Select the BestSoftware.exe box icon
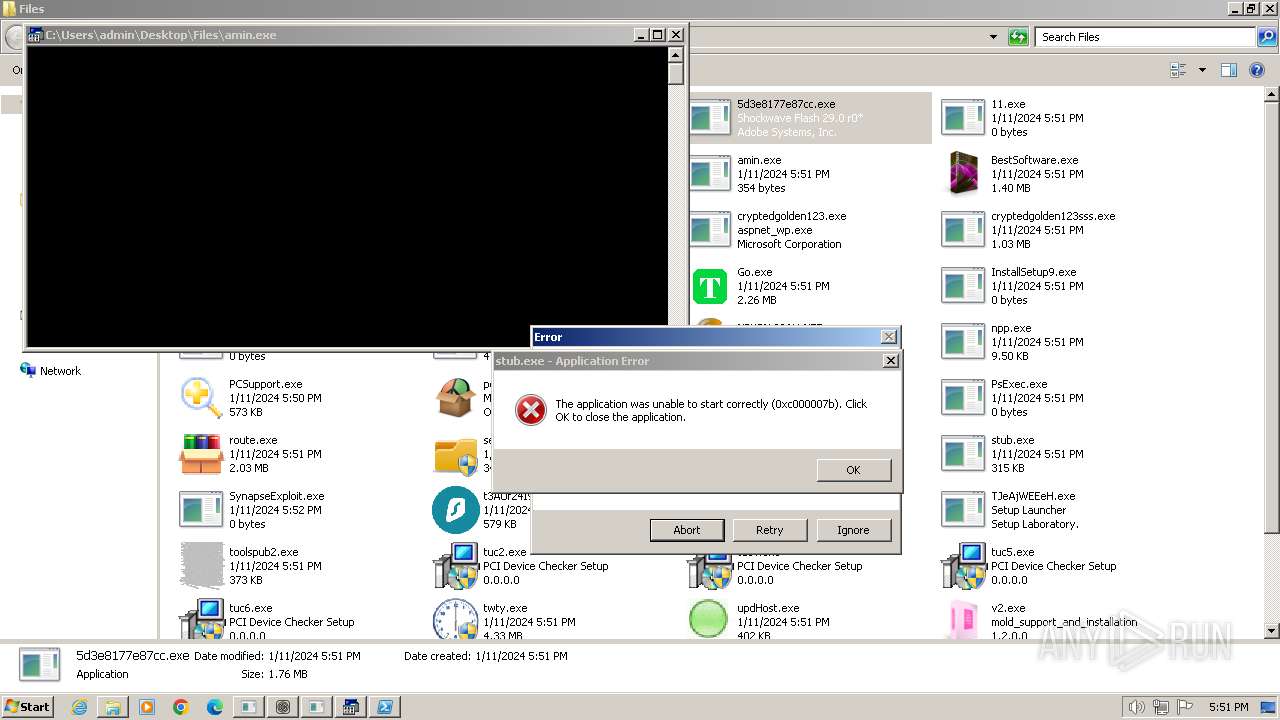The image size is (1280, 720). coord(964,174)
